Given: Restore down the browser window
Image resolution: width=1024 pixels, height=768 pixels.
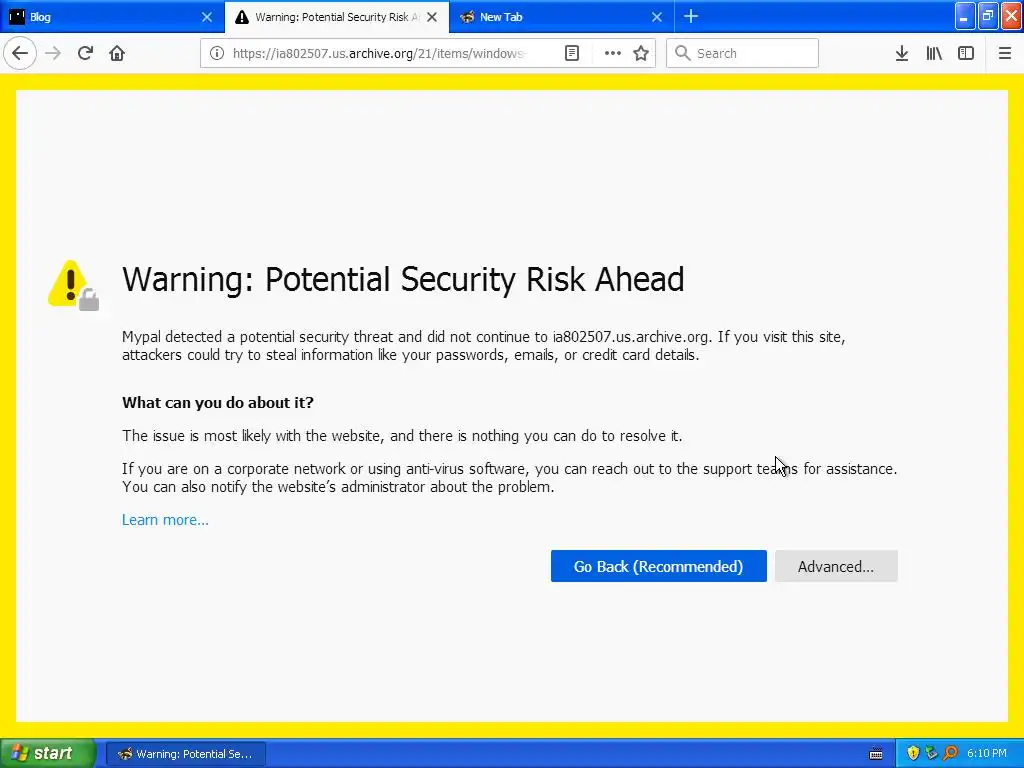Looking at the screenshot, I should point(987,16).
